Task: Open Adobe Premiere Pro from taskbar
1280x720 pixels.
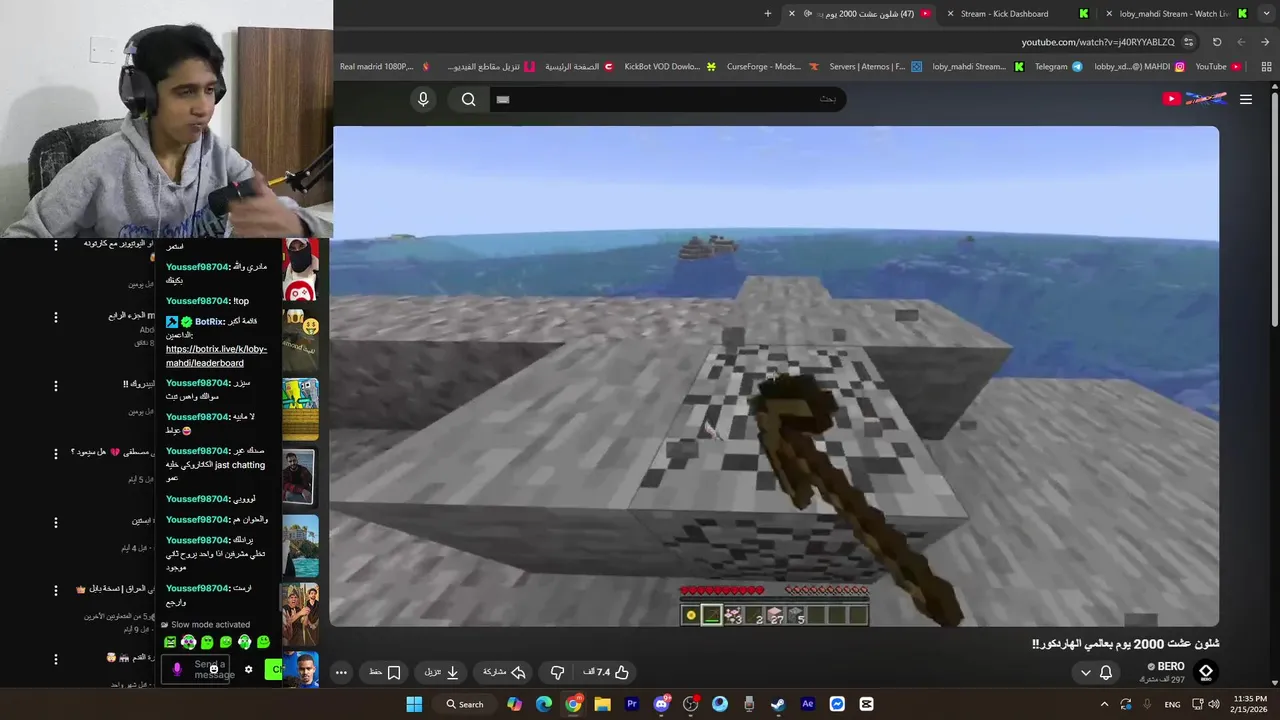Action: pyautogui.click(x=632, y=704)
